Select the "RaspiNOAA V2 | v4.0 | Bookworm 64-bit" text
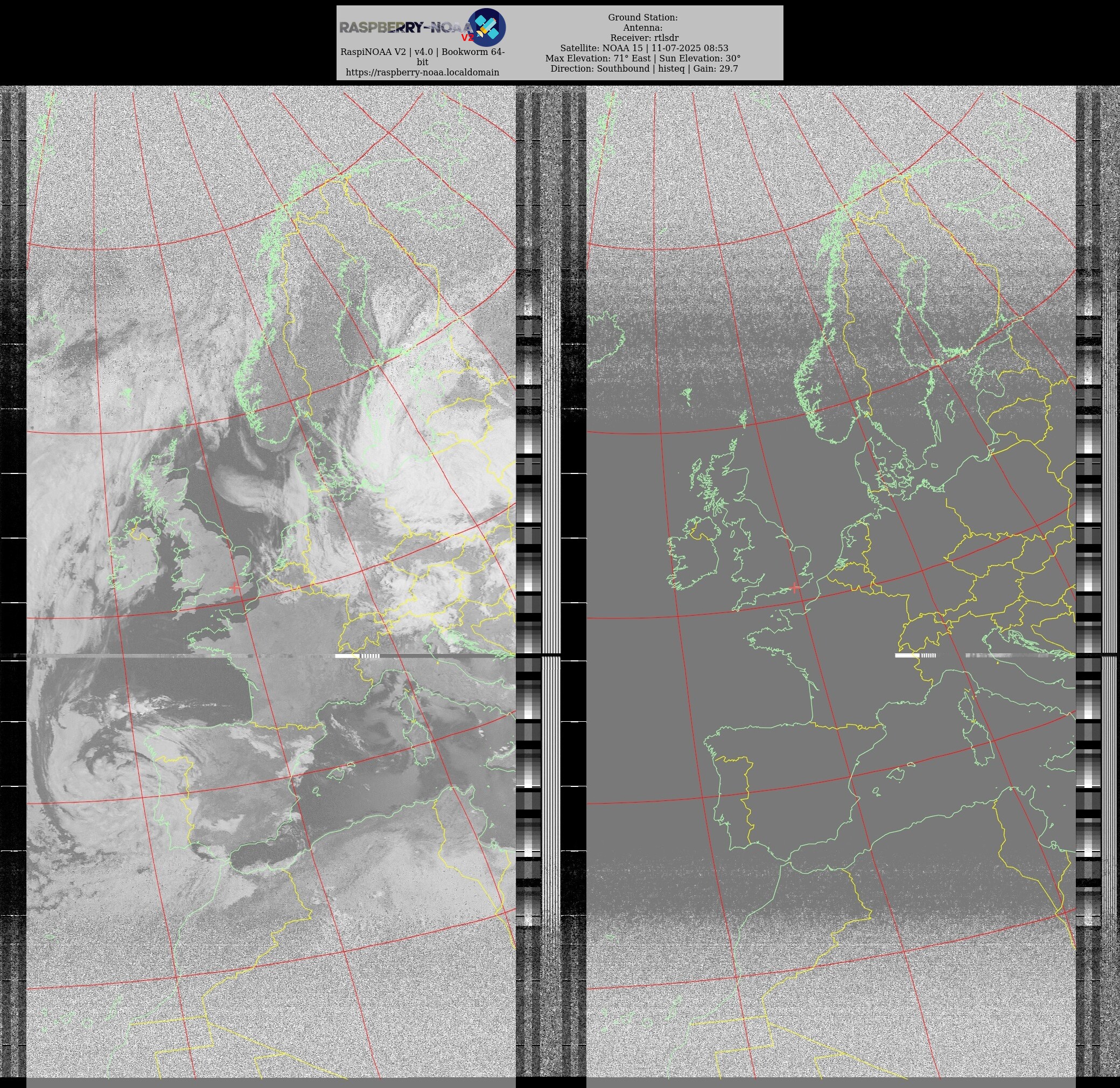 (422, 57)
